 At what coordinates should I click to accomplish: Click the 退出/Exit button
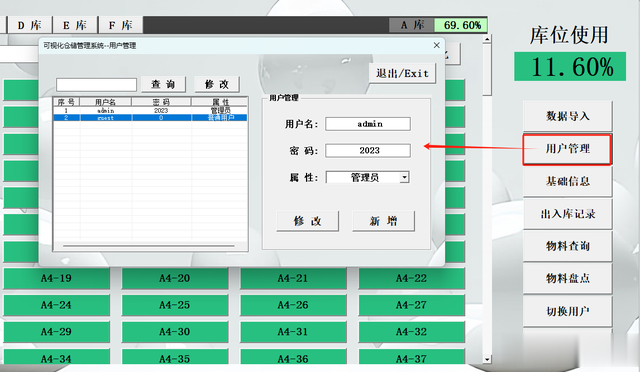(x=402, y=74)
